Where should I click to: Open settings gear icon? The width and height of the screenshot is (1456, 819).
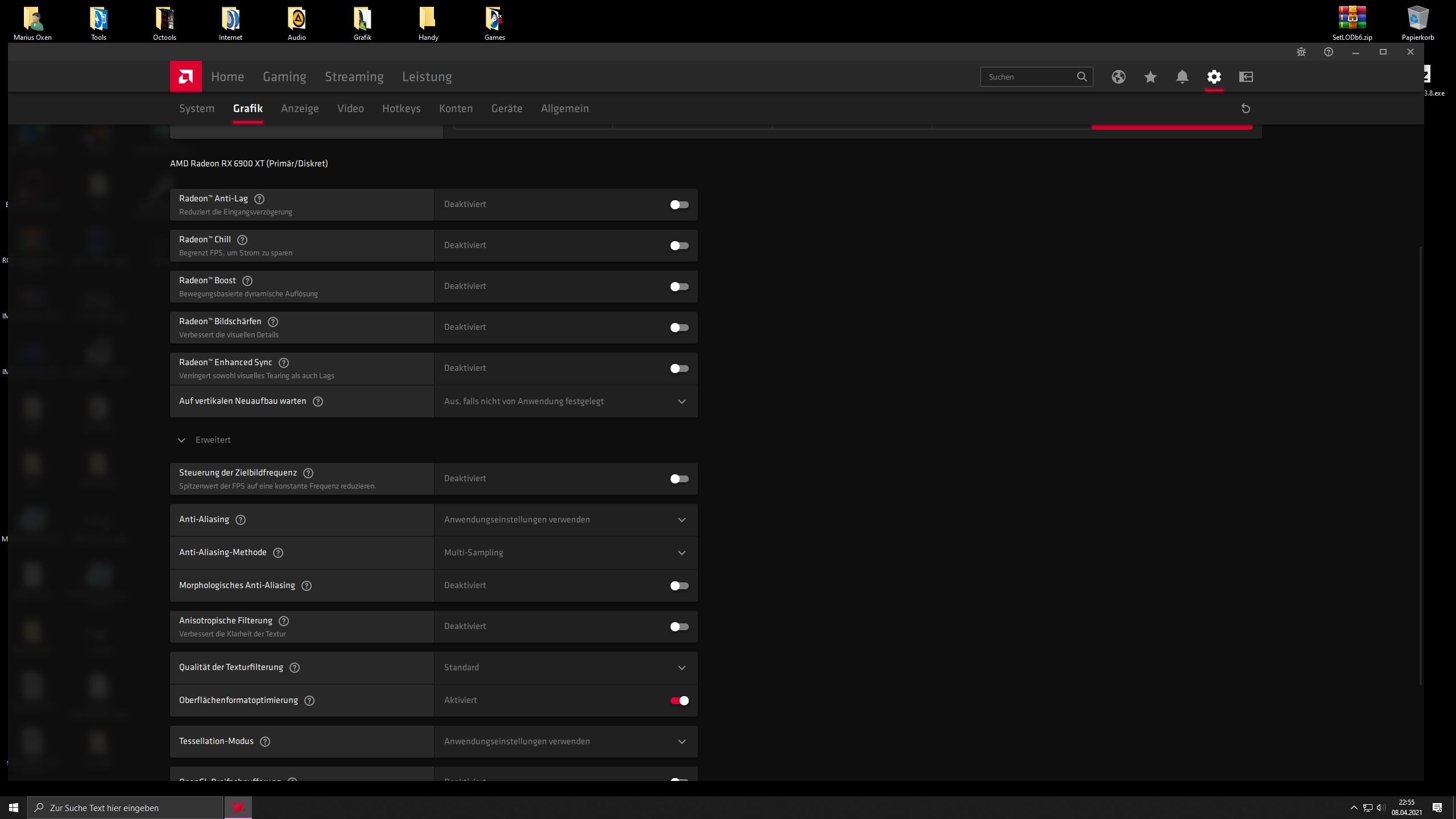[x=1214, y=77]
